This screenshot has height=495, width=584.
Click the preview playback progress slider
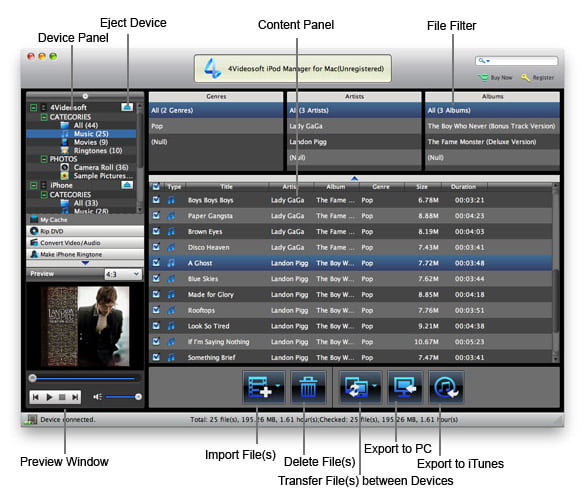pos(85,378)
